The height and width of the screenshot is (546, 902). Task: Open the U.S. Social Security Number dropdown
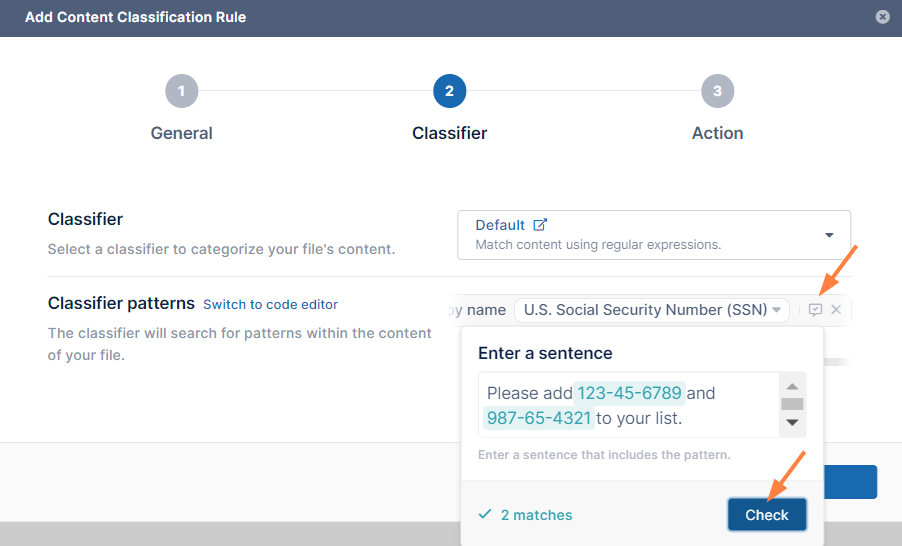point(652,310)
